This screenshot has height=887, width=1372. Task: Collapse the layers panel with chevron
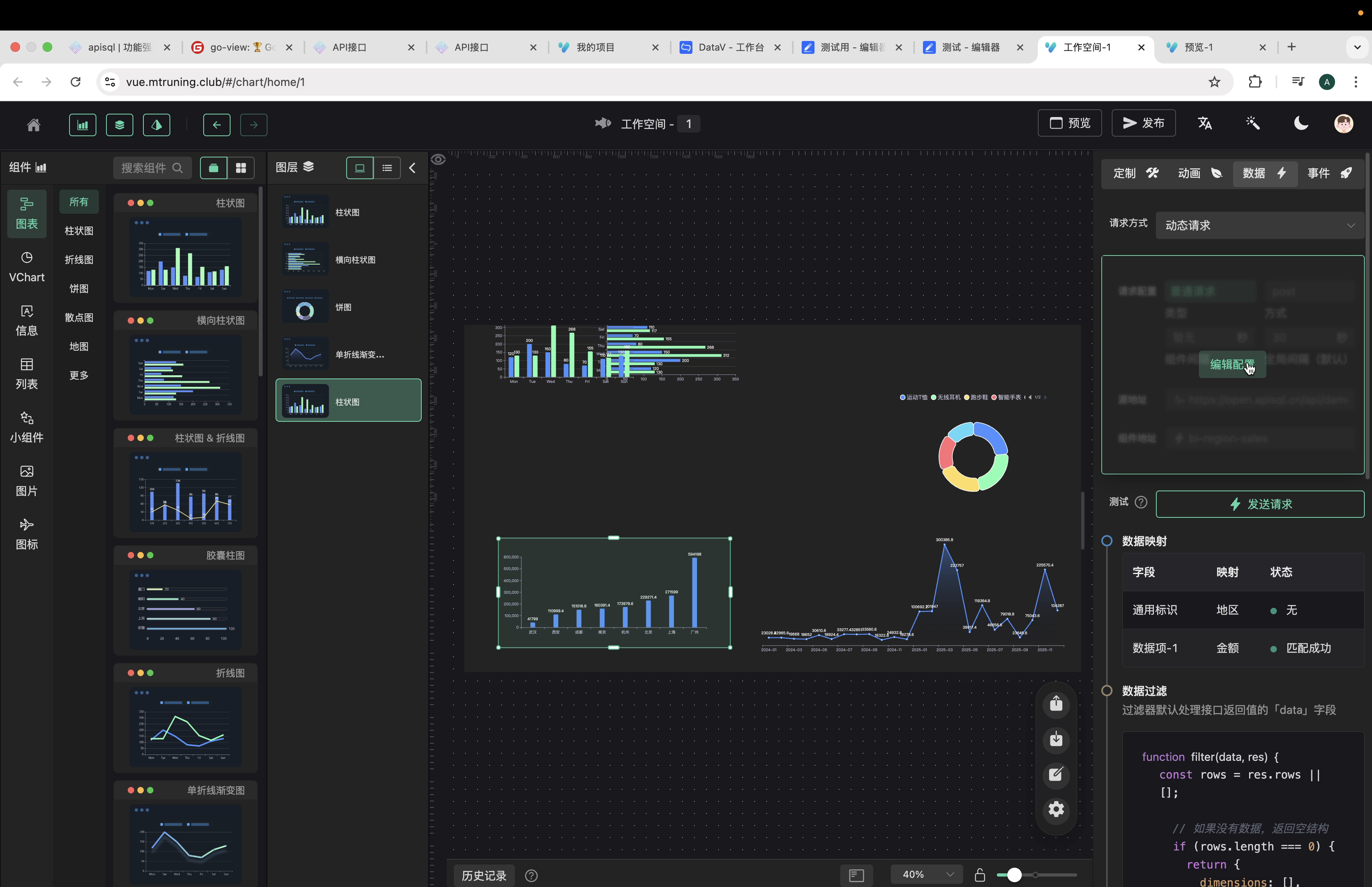tap(412, 168)
